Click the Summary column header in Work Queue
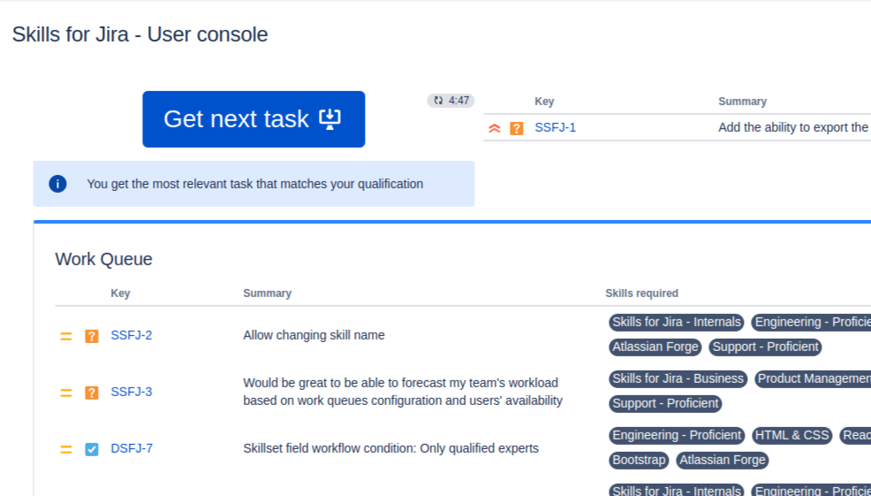 point(267,293)
